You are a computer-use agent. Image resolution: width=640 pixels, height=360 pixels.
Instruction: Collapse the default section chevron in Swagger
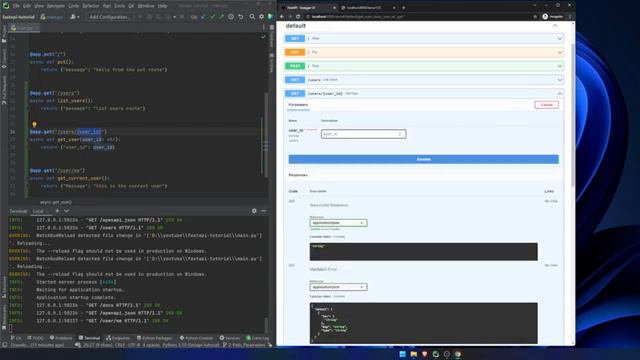tap(555, 26)
